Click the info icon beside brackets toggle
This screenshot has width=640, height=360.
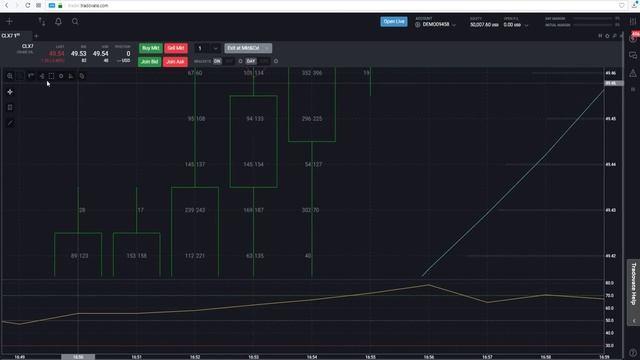pos(240,61)
